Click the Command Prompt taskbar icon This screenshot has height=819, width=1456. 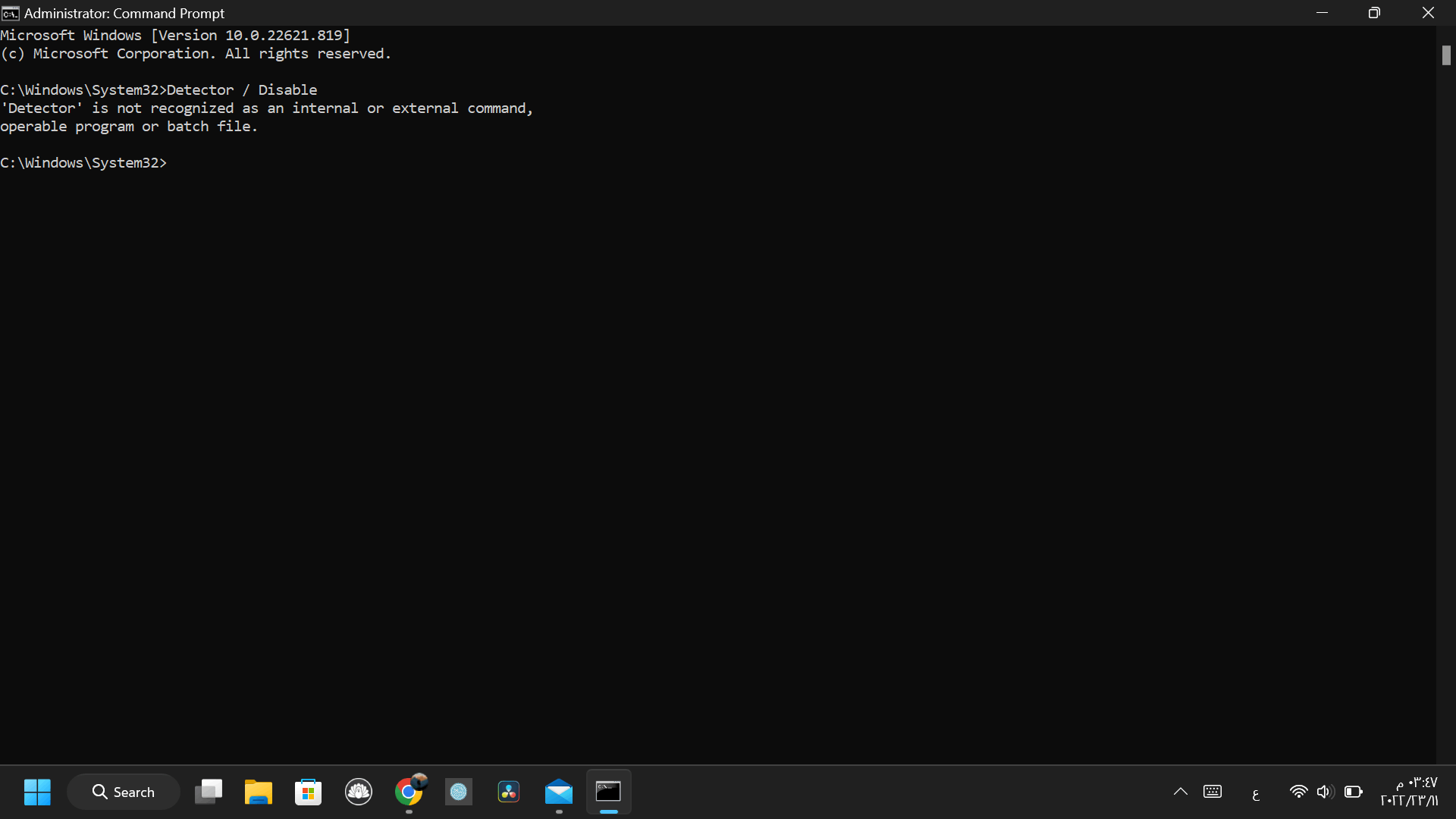coord(609,792)
